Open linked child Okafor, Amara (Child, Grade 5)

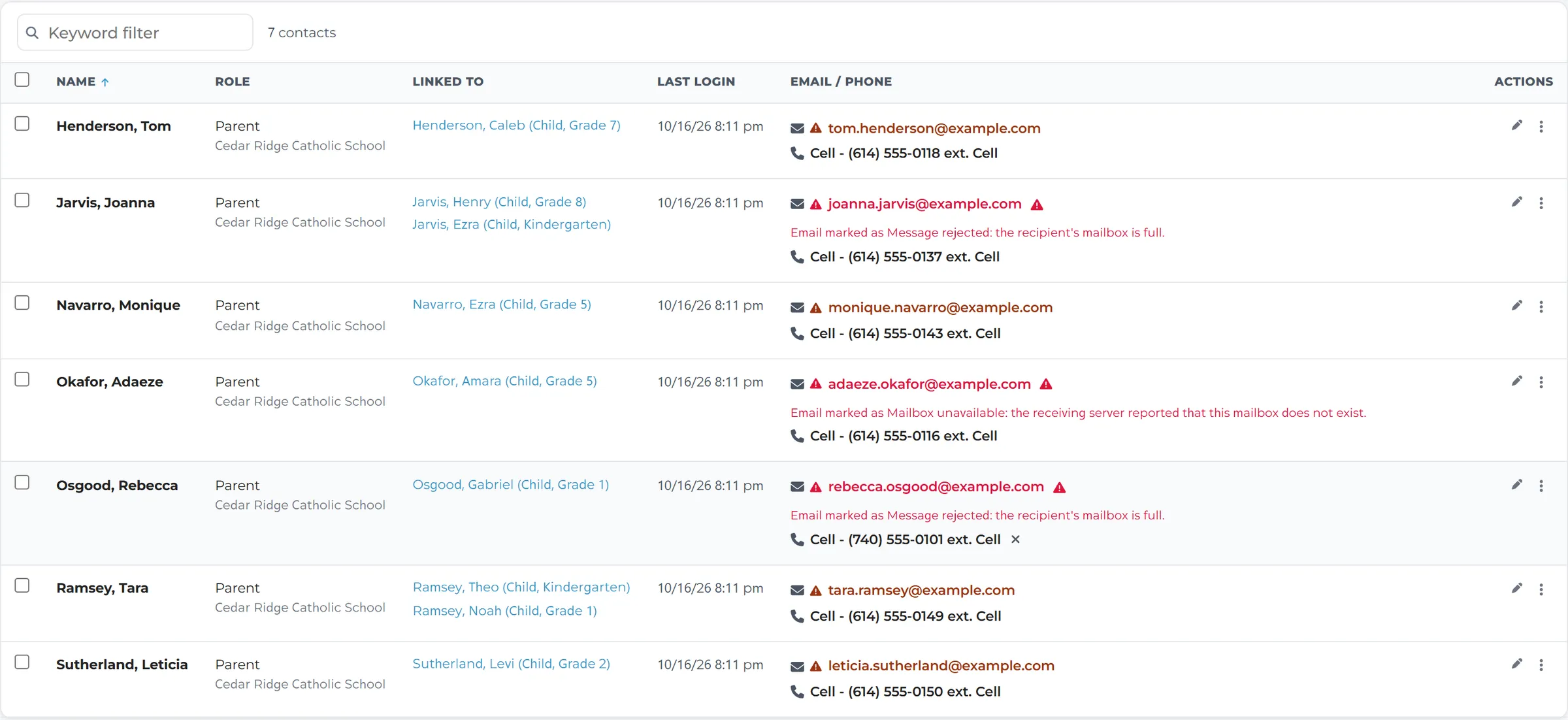504,381
